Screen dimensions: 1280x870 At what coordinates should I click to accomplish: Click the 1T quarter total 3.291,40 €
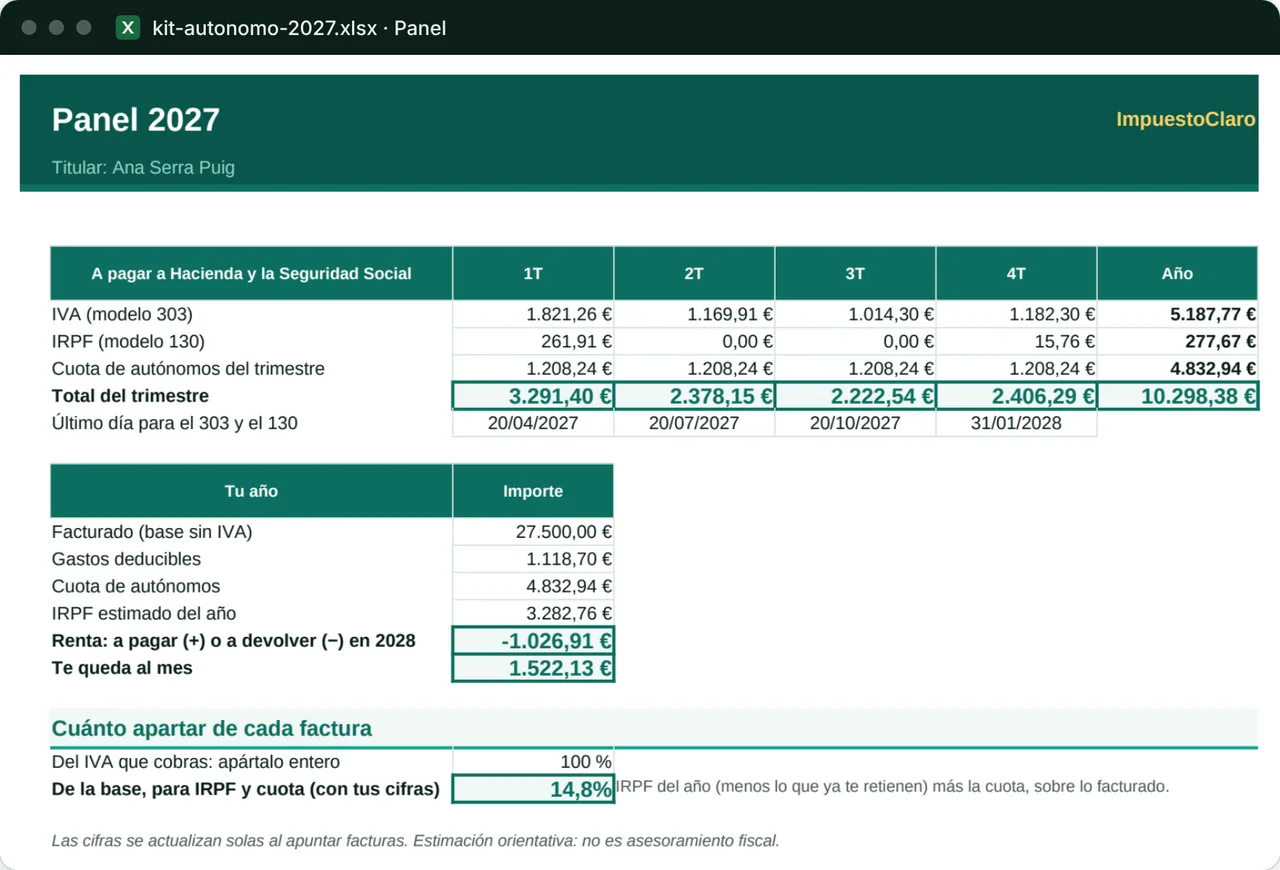click(x=533, y=396)
